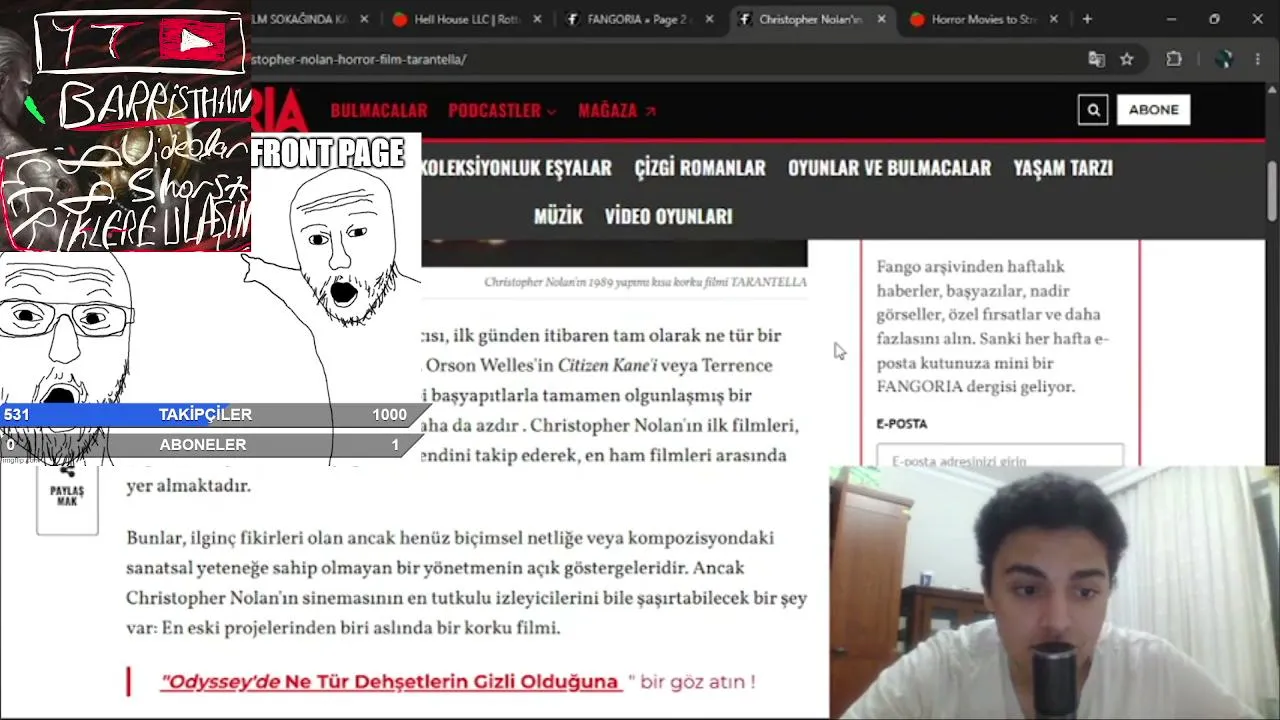The height and width of the screenshot is (720, 1280).
Task: Close the Christopher Nolan'ın tab
Action: (x=881, y=19)
